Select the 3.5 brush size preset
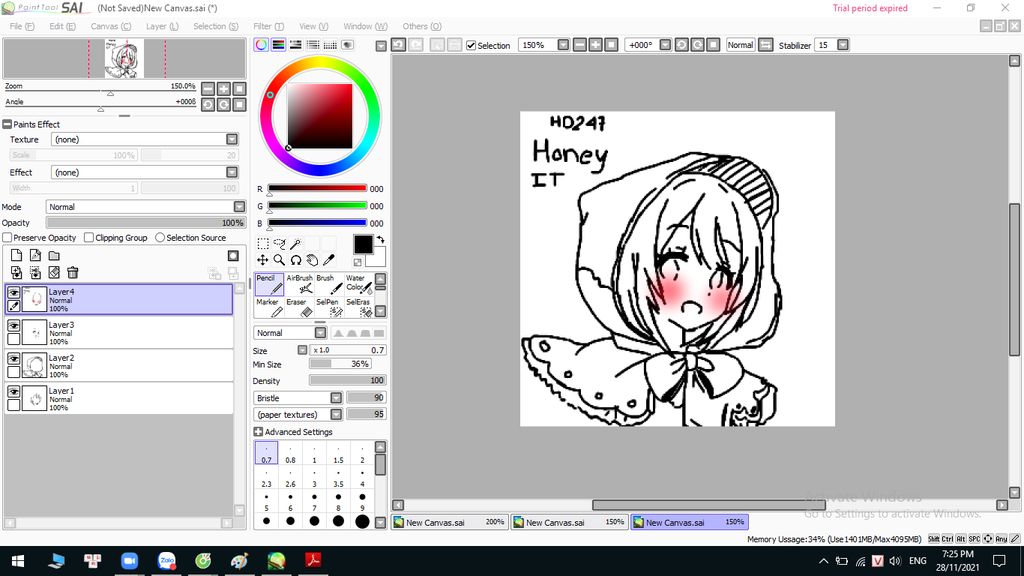The image size is (1024, 576). tap(338, 477)
